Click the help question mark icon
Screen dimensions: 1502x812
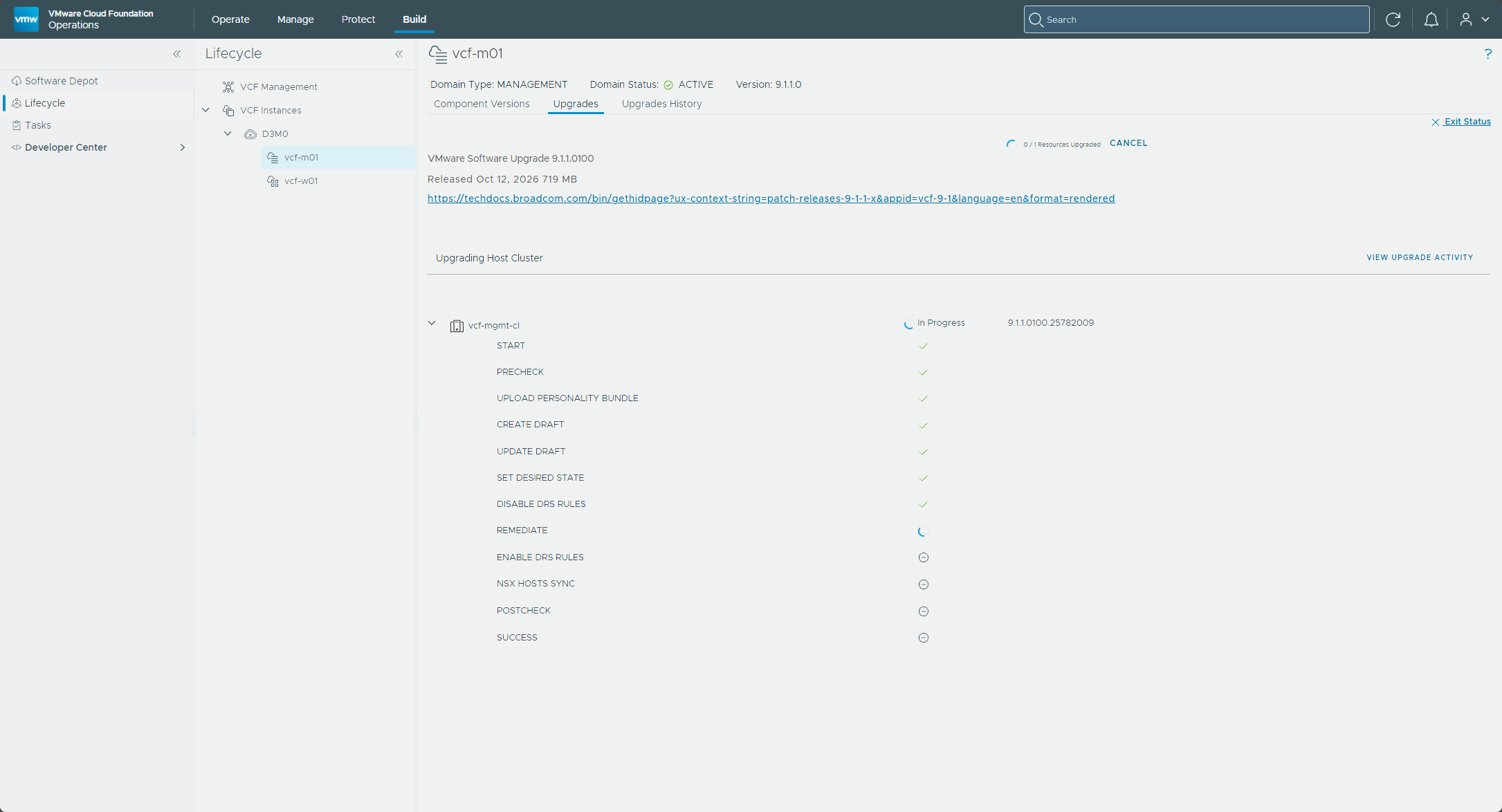[1487, 54]
